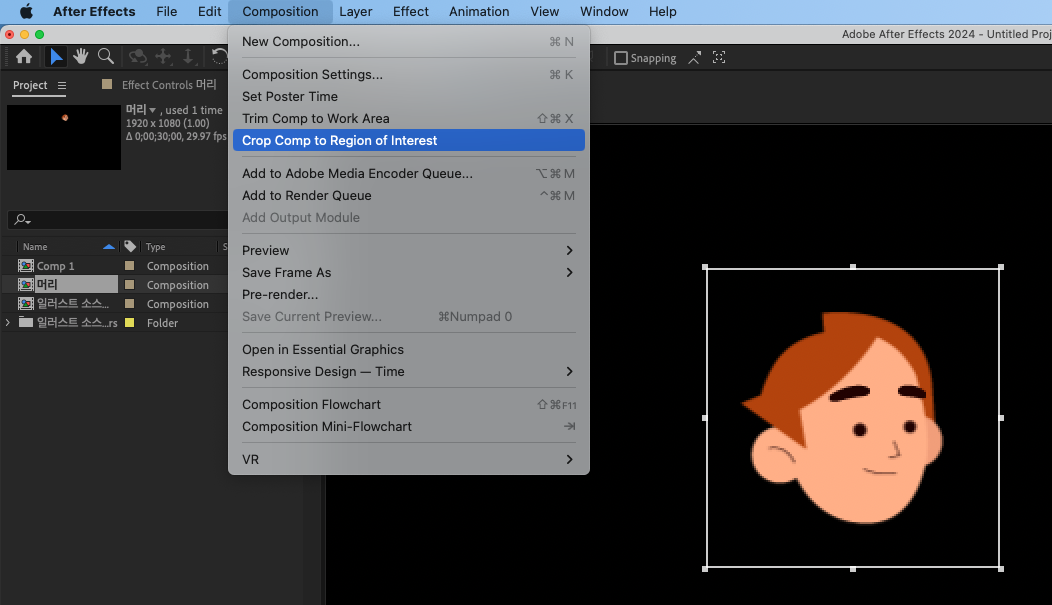Switch to the Project tab
The height and width of the screenshot is (605, 1052).
[x=30, y=85]
